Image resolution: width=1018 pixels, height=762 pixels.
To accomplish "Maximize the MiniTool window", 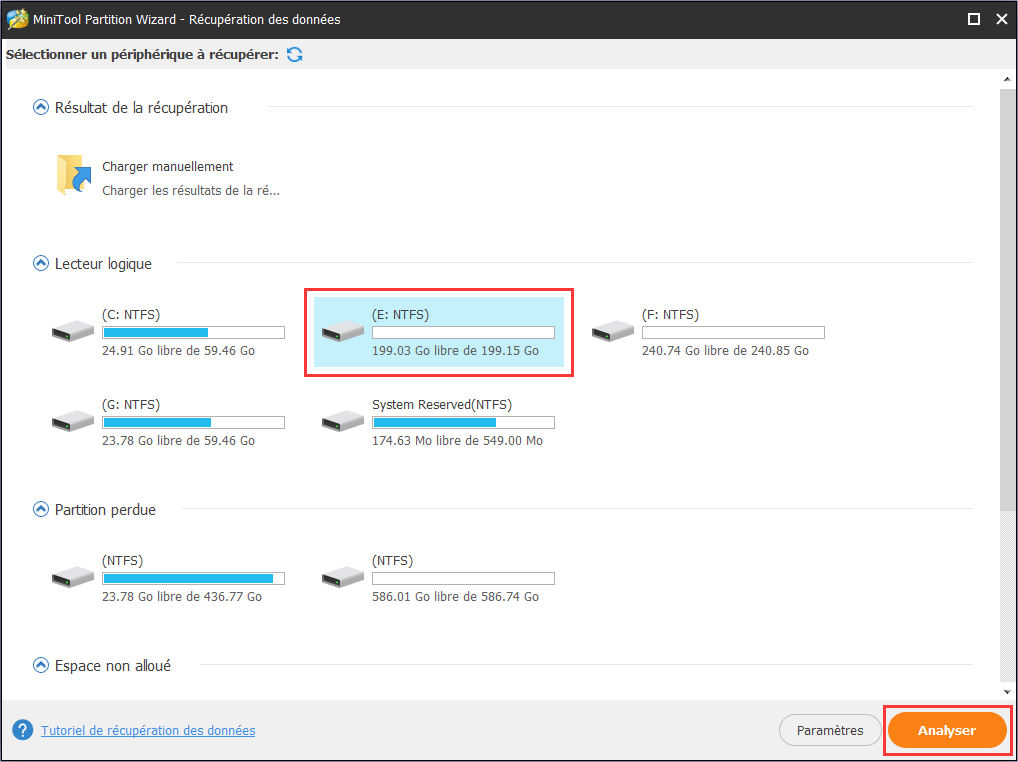I will [973, 19].
